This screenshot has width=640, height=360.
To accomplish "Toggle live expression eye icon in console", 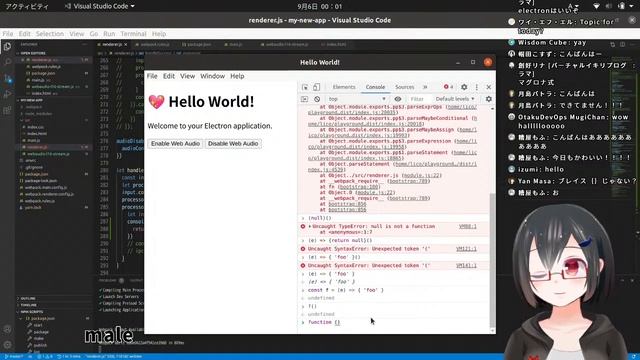I will [398, 99].
